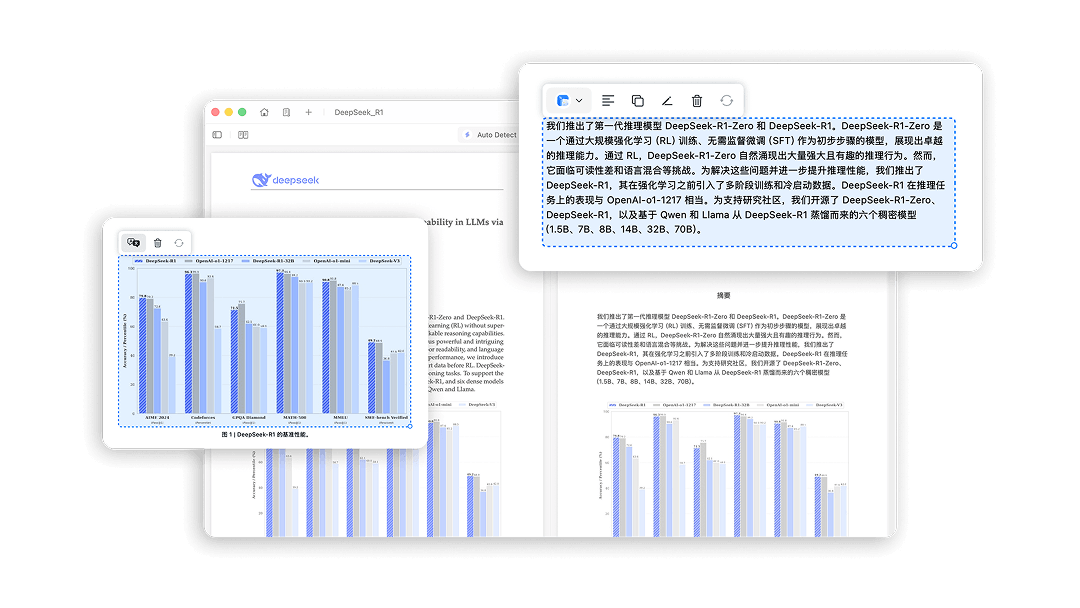Copy the translated text with the copy icon
This screenshot has width=1080, height=608.
638,101
